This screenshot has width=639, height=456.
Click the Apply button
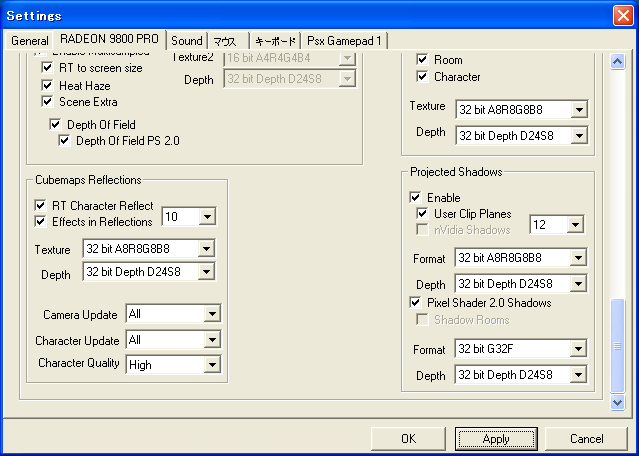tap(496, 438)
